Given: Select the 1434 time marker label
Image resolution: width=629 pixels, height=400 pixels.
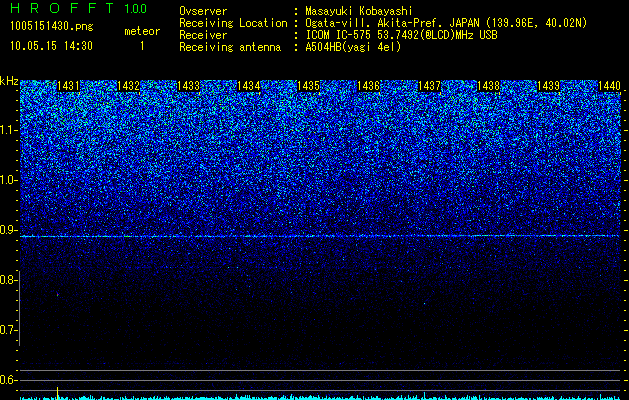Looking at the screenshot, I should [249, 86].
